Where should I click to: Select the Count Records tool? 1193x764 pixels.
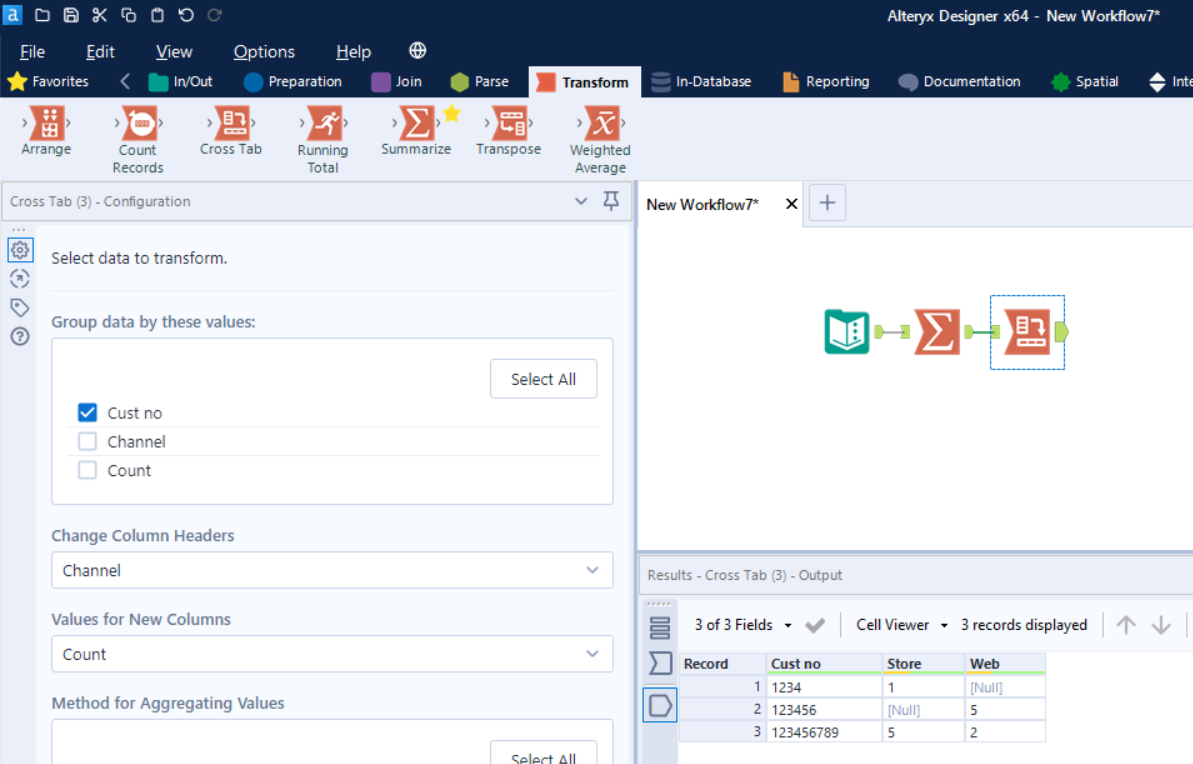pos(137,130)
